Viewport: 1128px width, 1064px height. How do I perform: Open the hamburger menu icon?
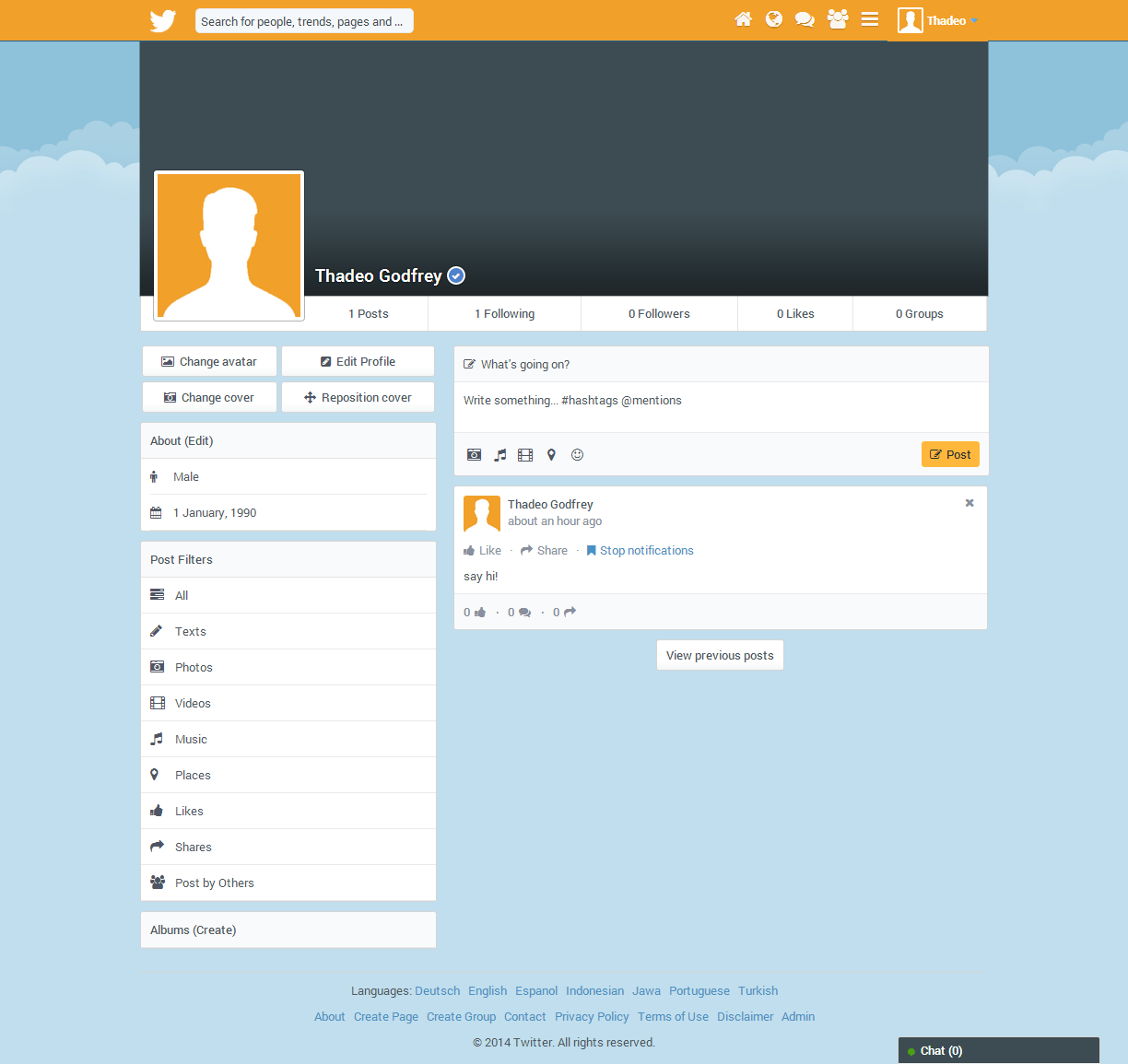point(869,19)
